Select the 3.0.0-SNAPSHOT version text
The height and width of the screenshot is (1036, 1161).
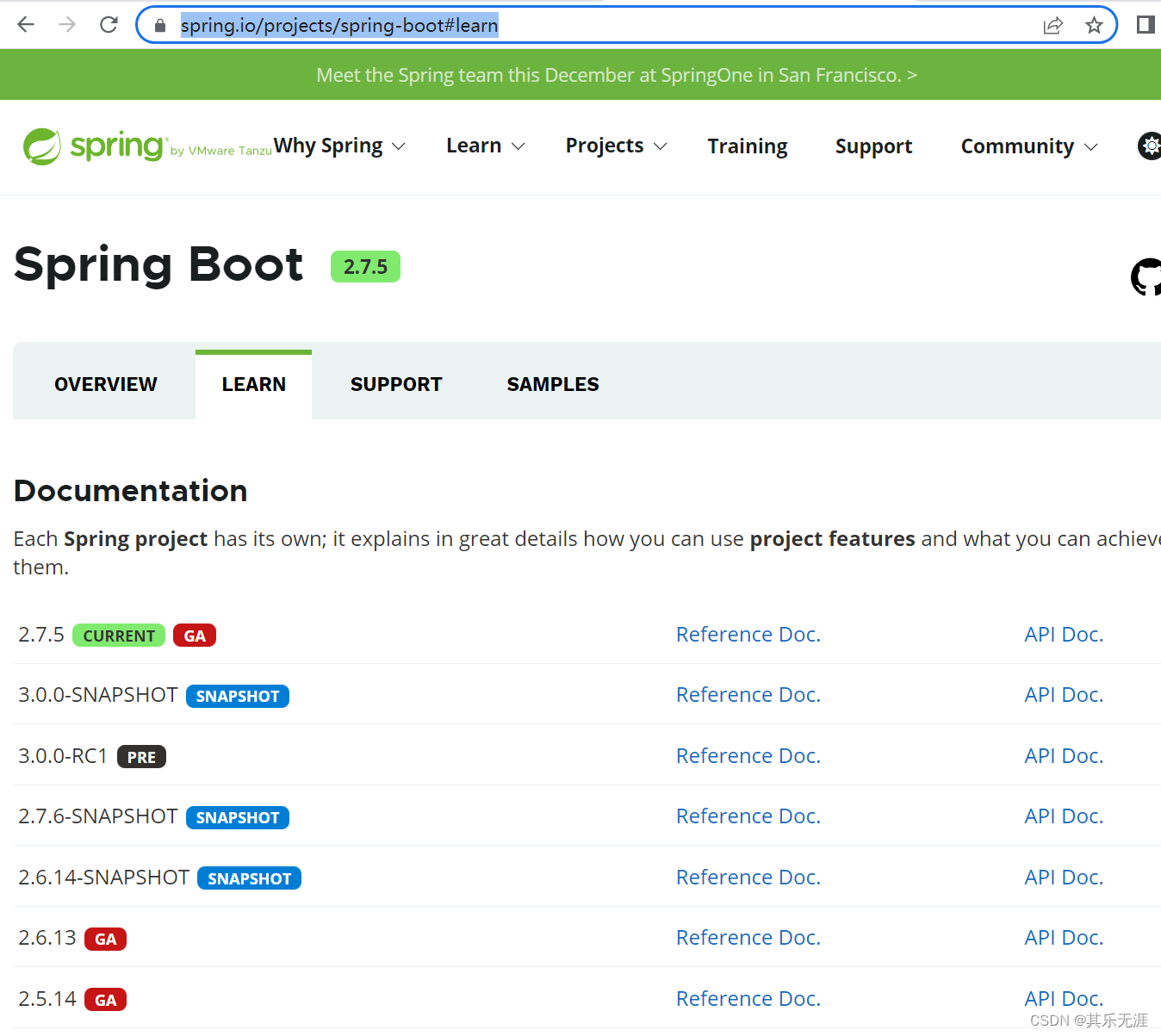(98, 695)
